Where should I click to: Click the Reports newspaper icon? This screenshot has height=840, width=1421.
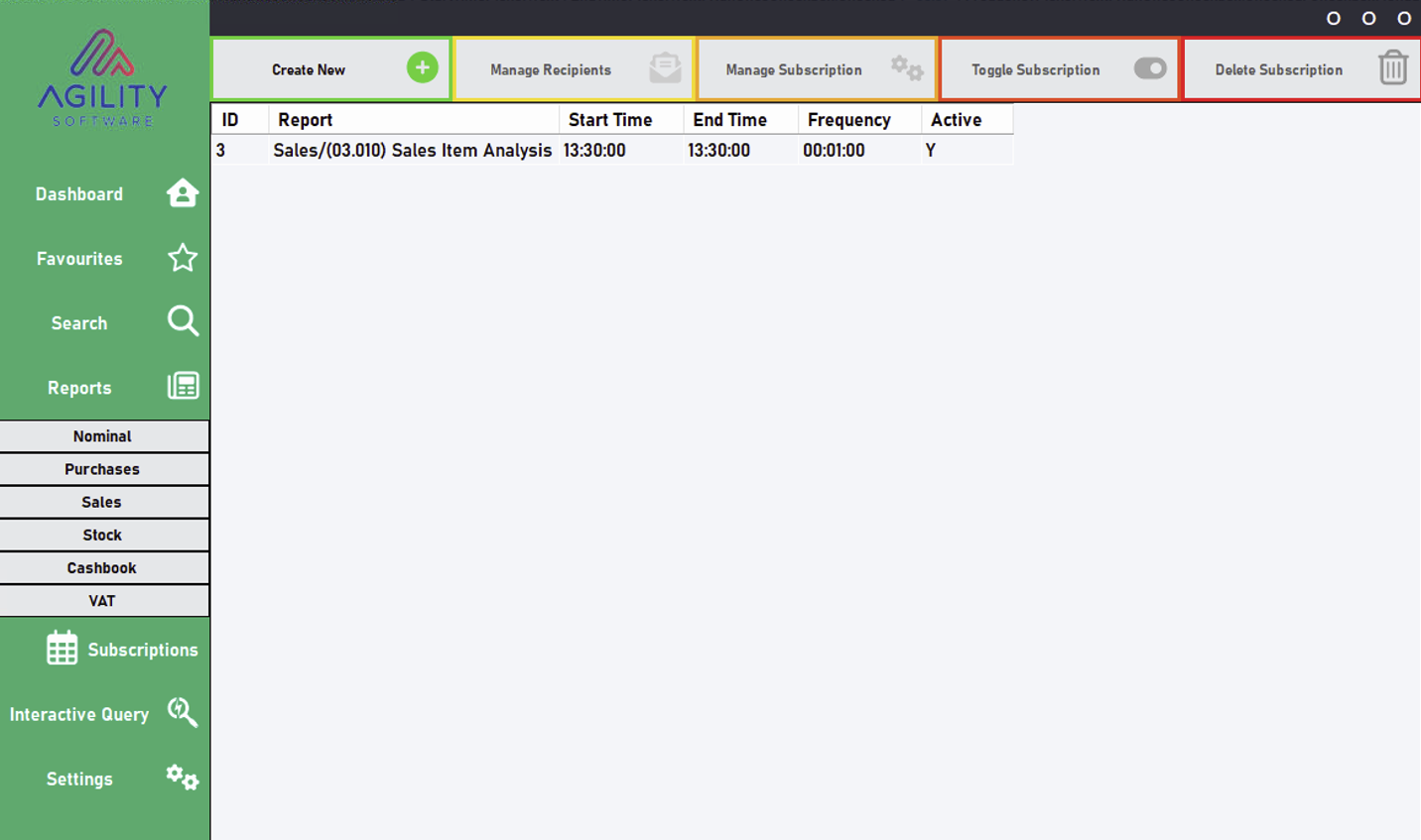click(183, 386)
